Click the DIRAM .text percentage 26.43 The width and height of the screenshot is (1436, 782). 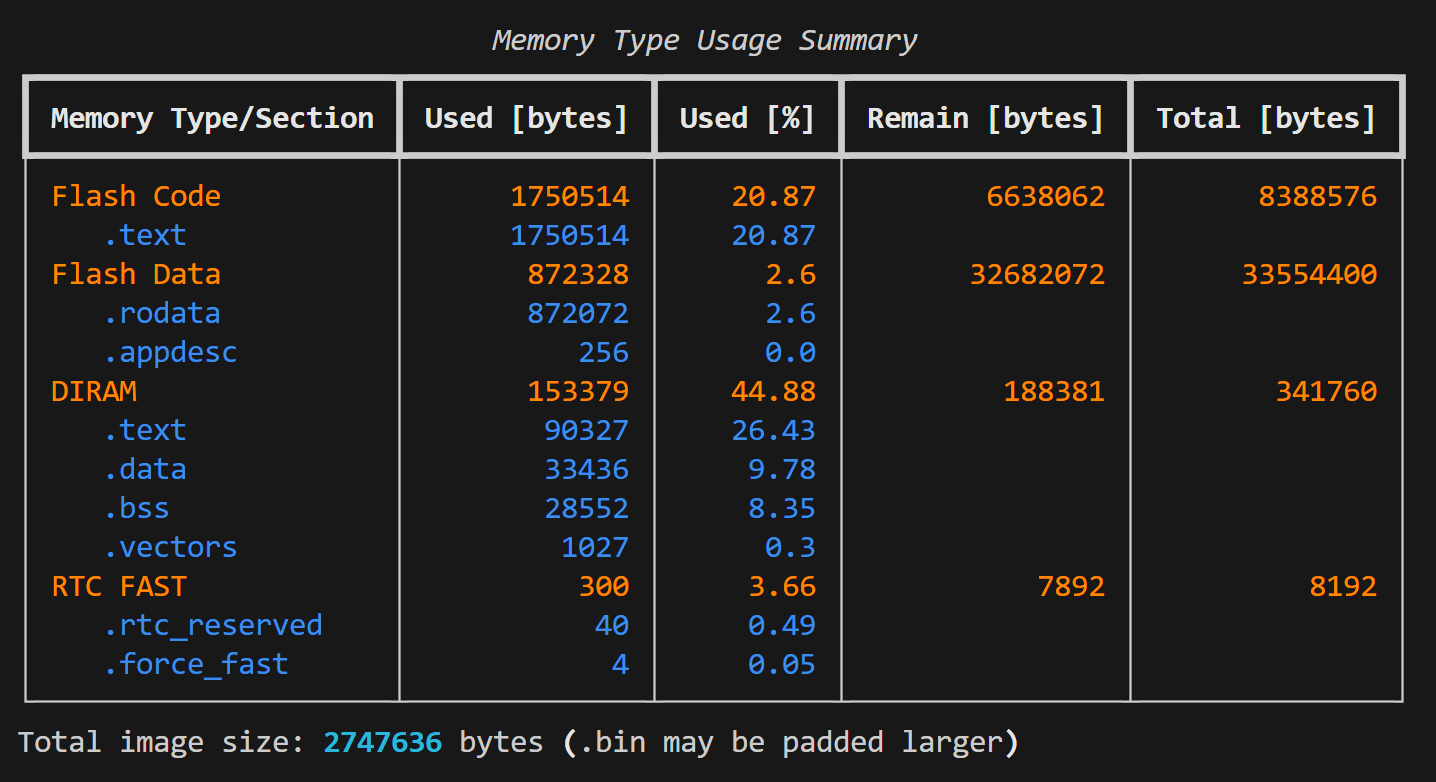coord(773,430)
